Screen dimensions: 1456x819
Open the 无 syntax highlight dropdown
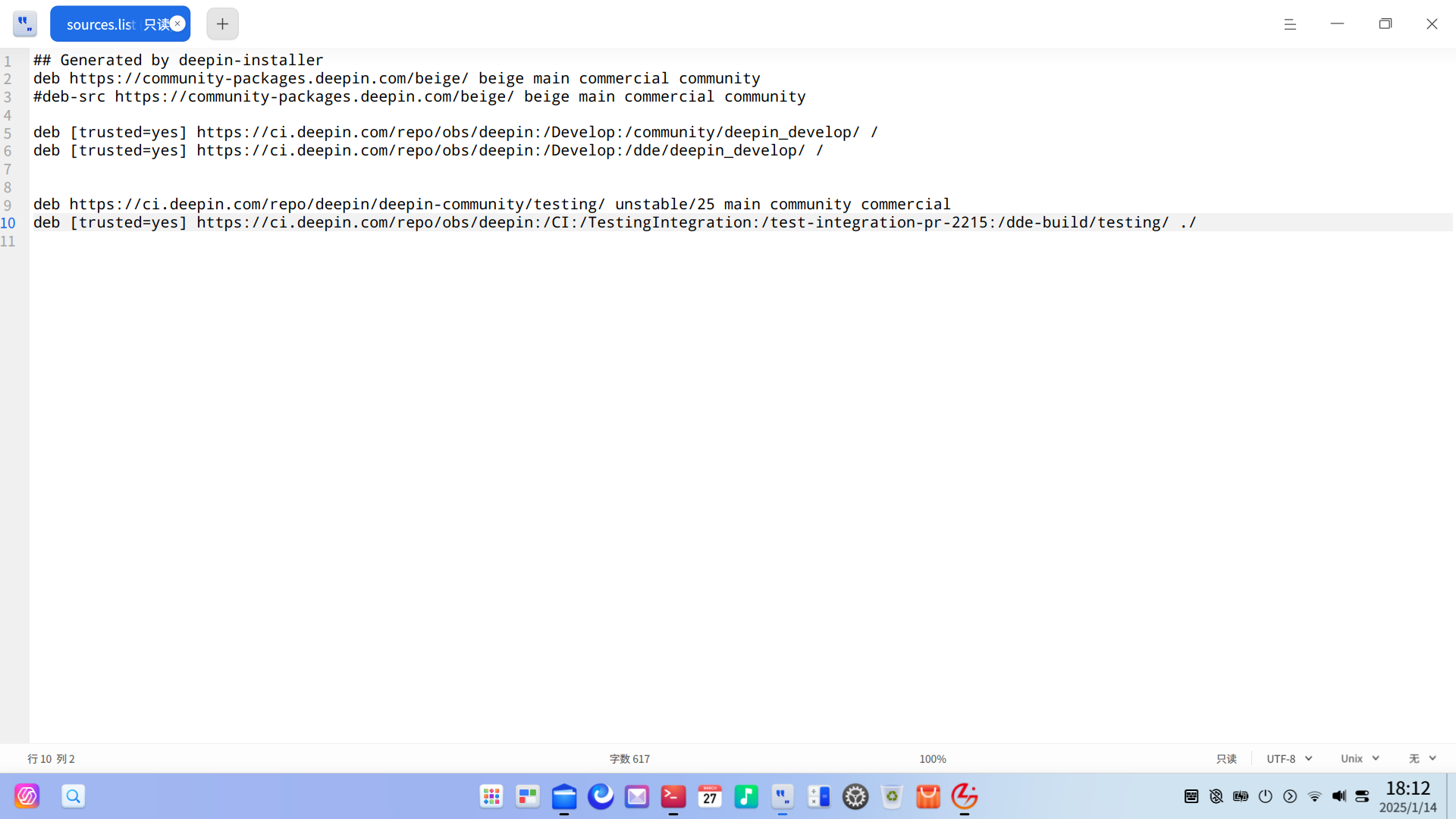1423,758
